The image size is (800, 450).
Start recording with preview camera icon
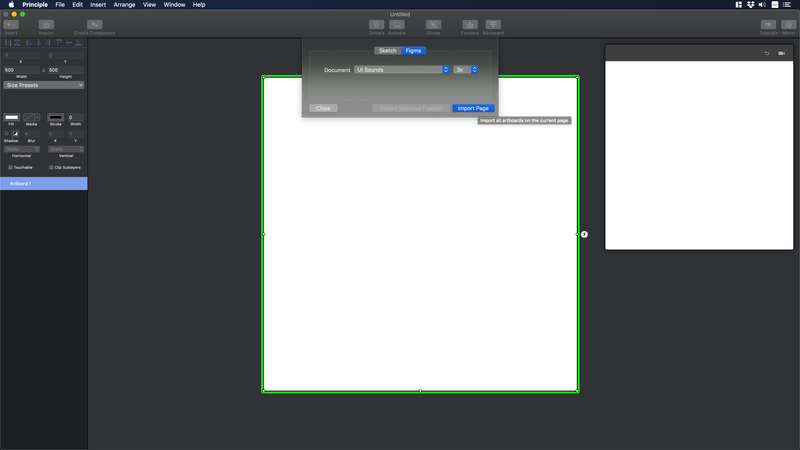point(782,53)
